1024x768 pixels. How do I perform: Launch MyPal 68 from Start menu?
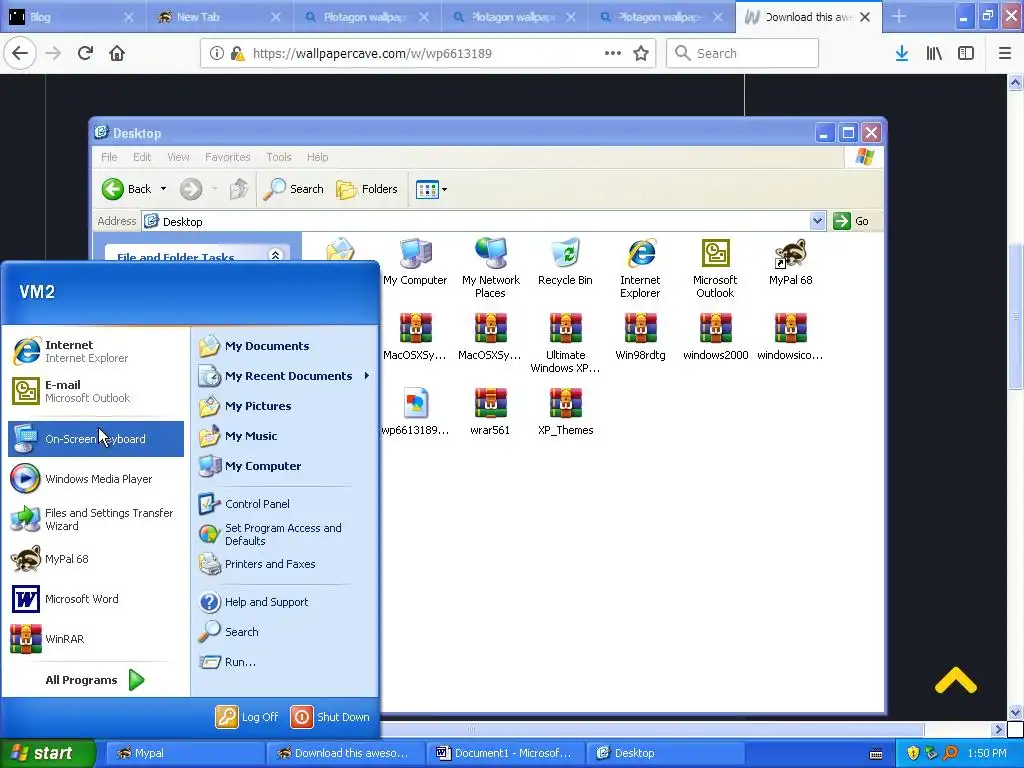tap(96, 559)
